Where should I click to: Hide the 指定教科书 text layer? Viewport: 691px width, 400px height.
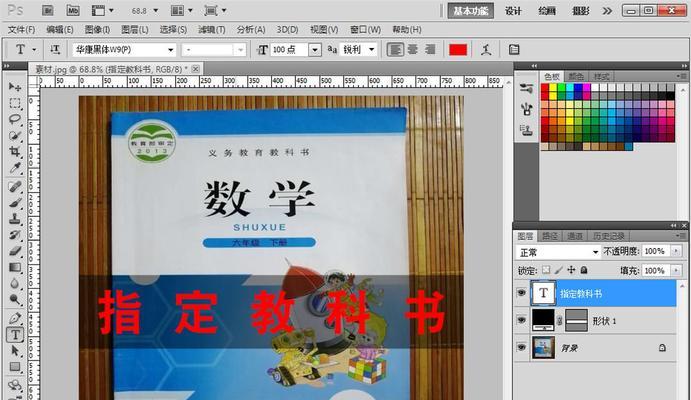click(521, 293)
